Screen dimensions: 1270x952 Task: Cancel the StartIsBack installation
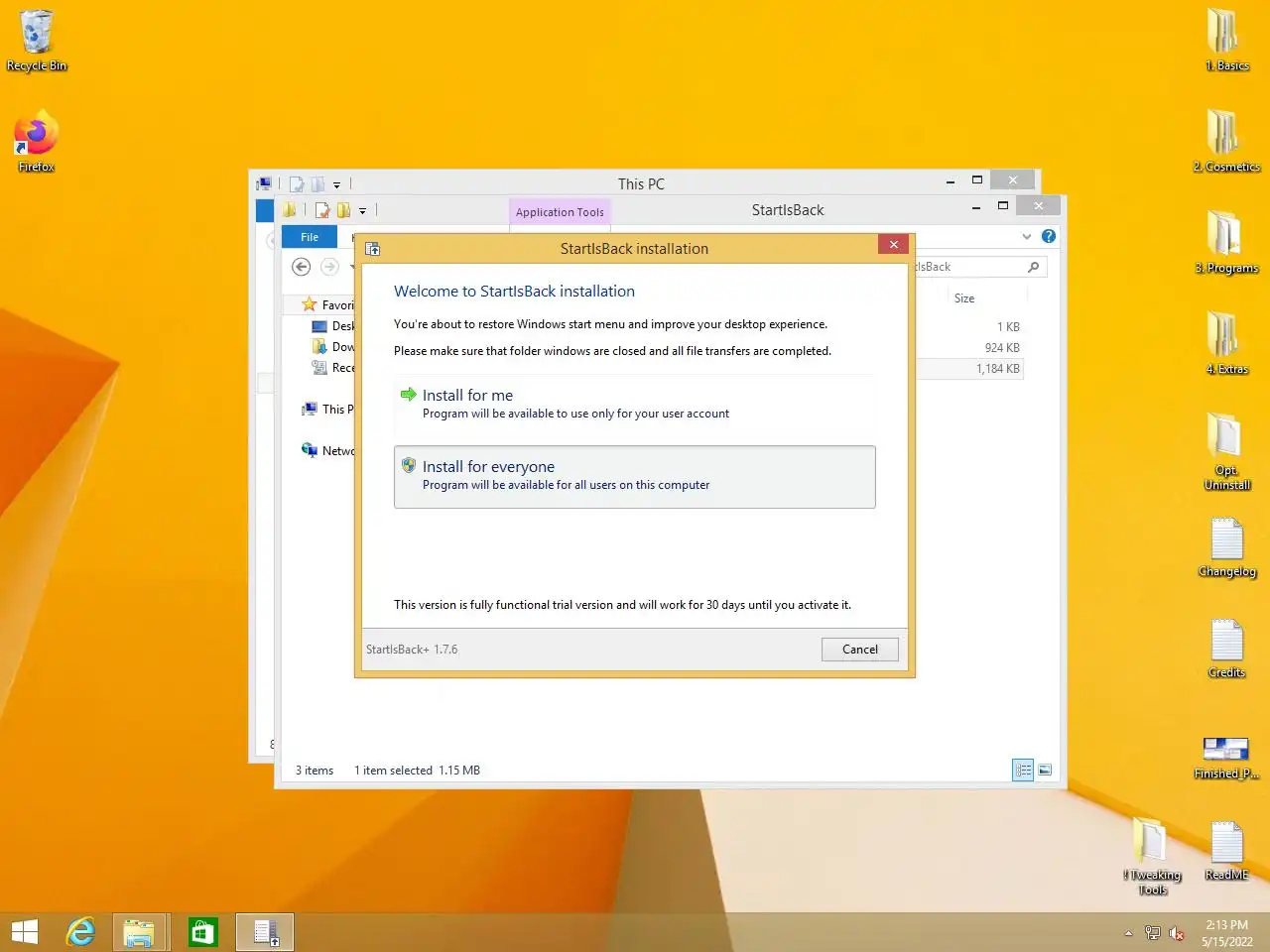(x=860, y=650)
